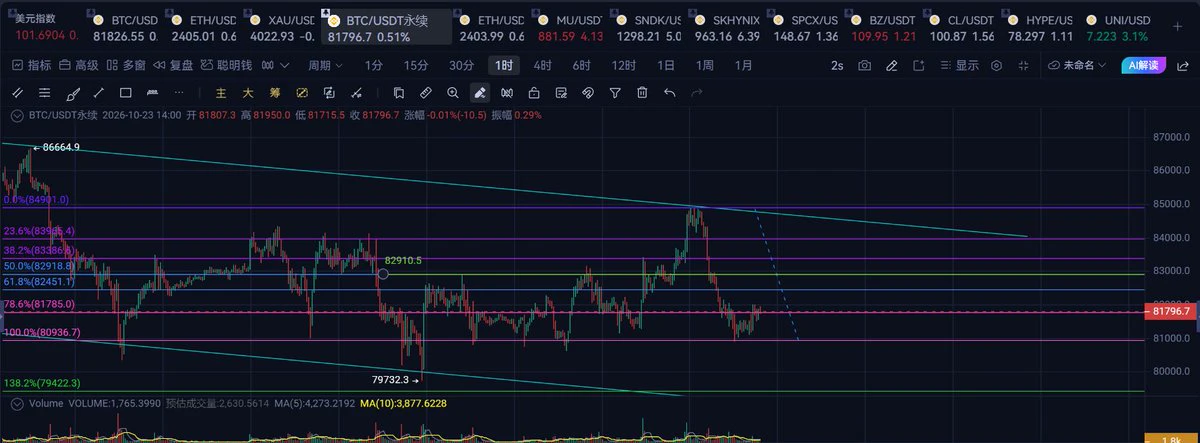Select the rectangle shape tool
The width and height of the screenshot is (1200, 443).
[126, 93]
